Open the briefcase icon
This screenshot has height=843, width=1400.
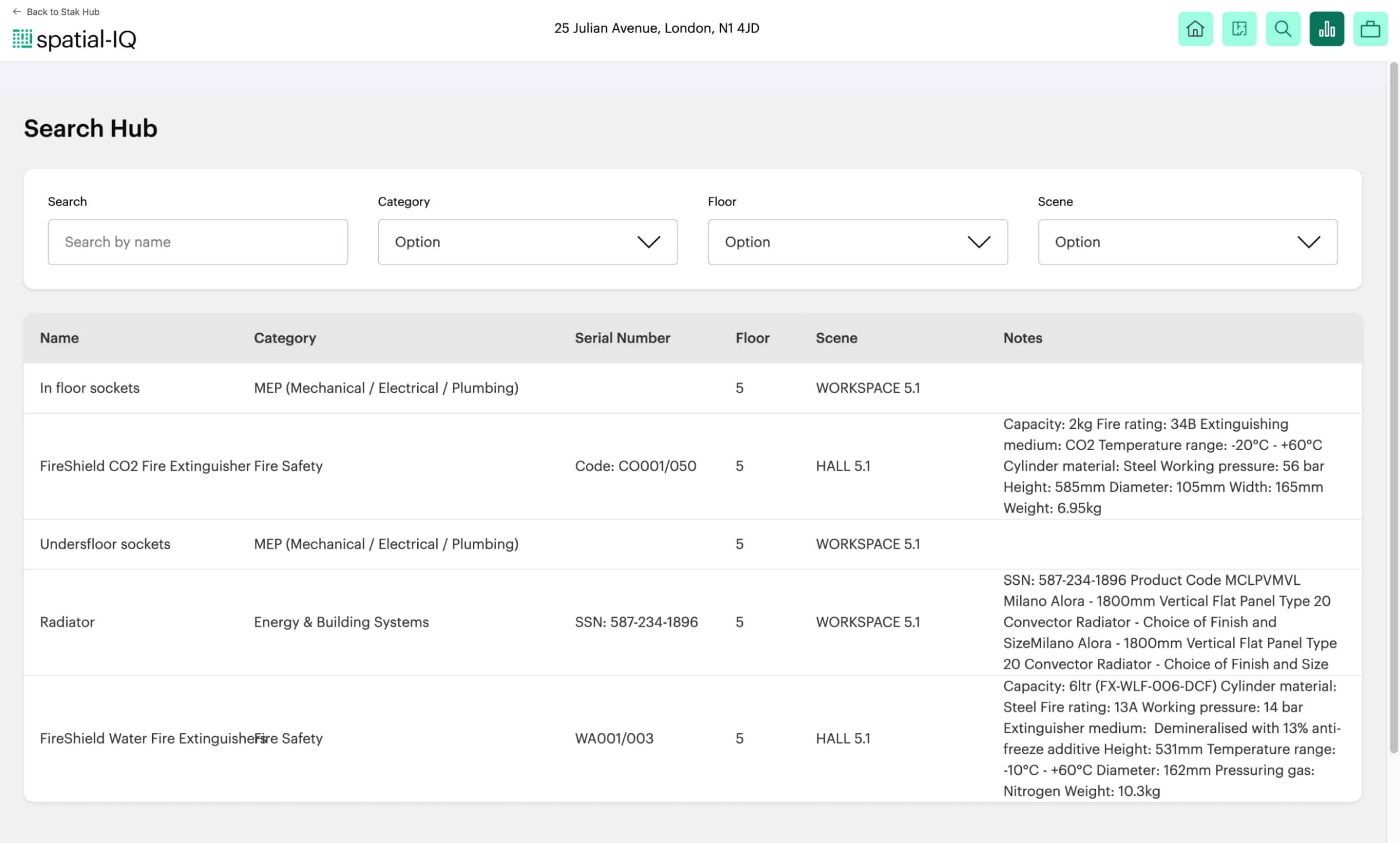pos(1370,28)
